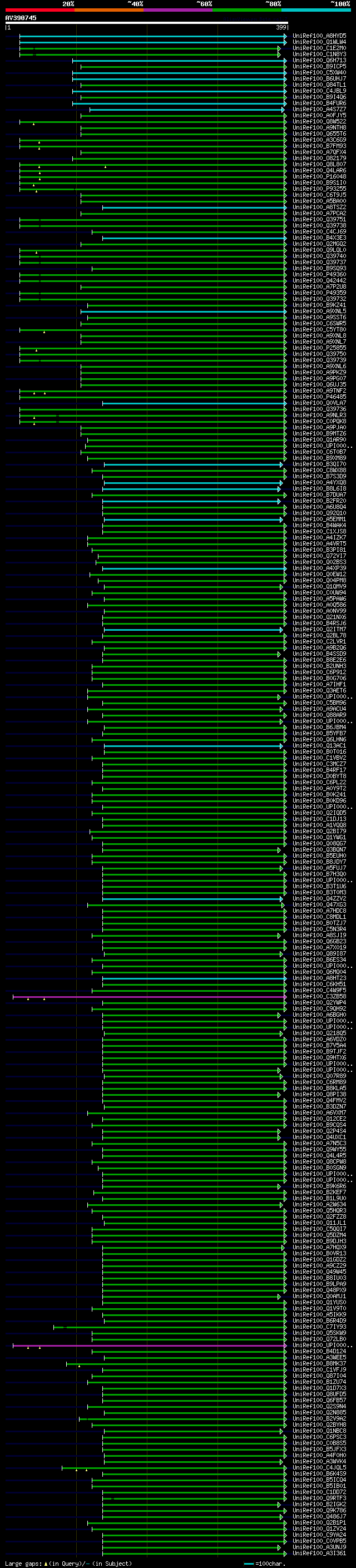Open hit UniRef100_A8HYD5

coord(319,36)
